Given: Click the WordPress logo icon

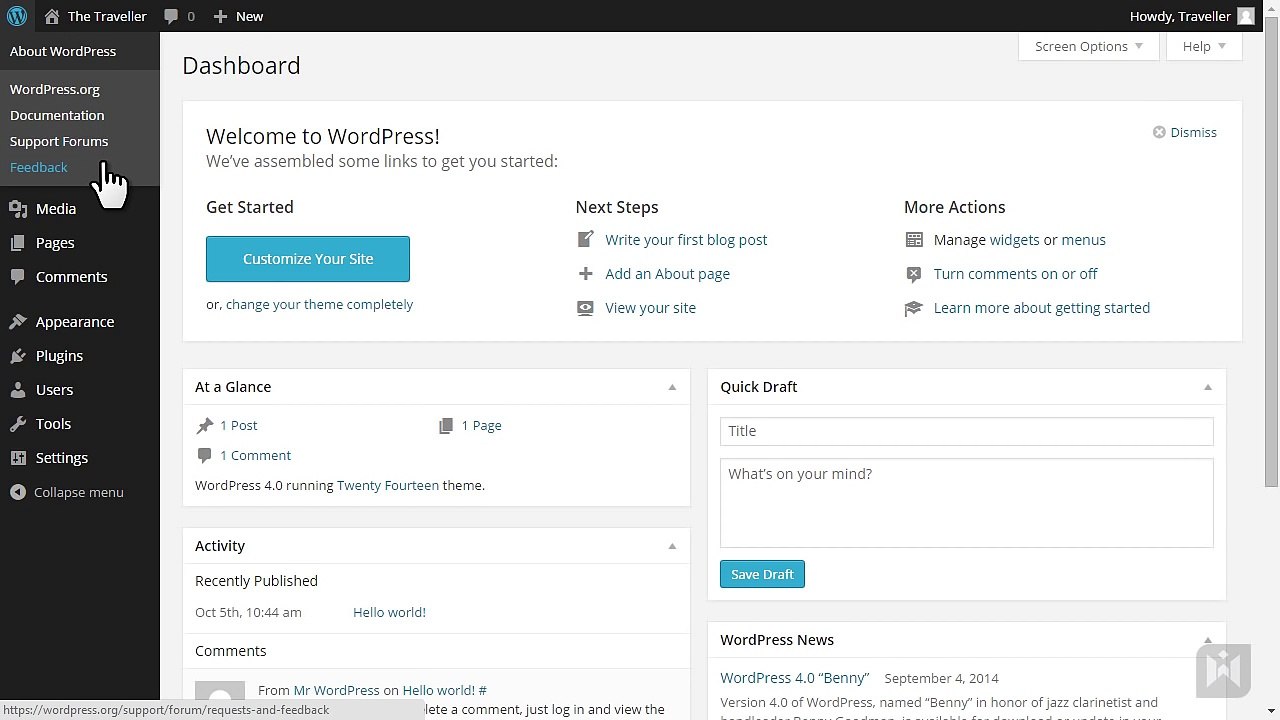Looking at the screenshot, I should point(17,16).
